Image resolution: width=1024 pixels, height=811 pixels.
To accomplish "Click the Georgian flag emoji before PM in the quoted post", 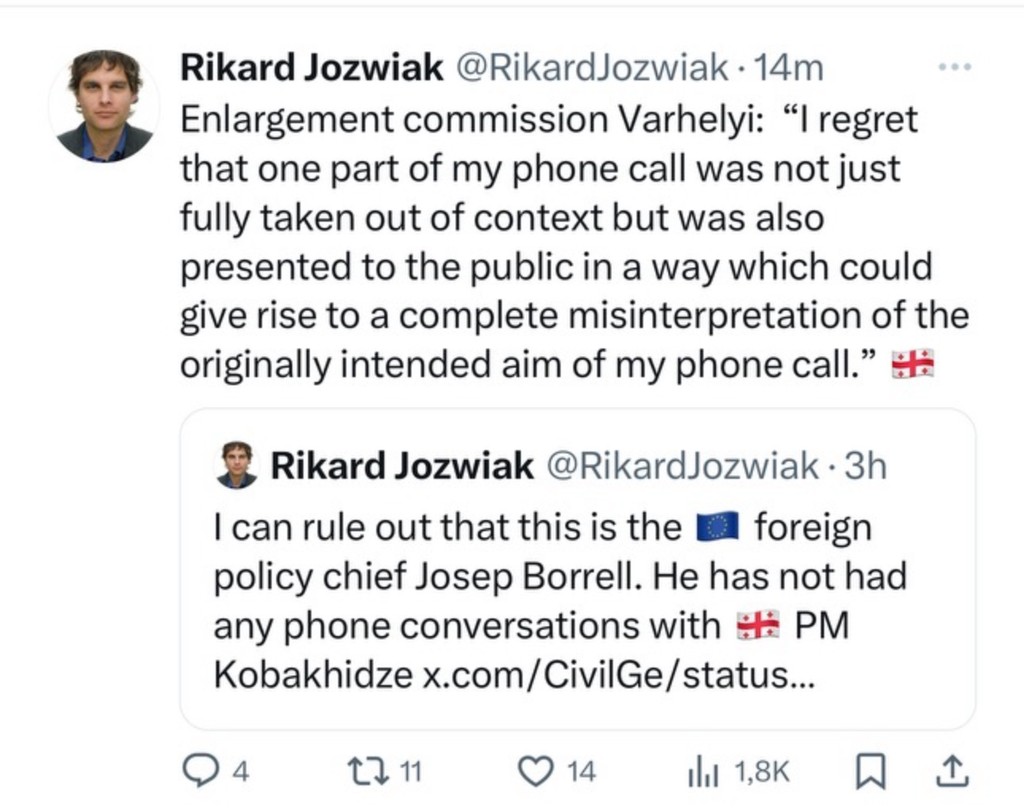I will tap(757, 626).
